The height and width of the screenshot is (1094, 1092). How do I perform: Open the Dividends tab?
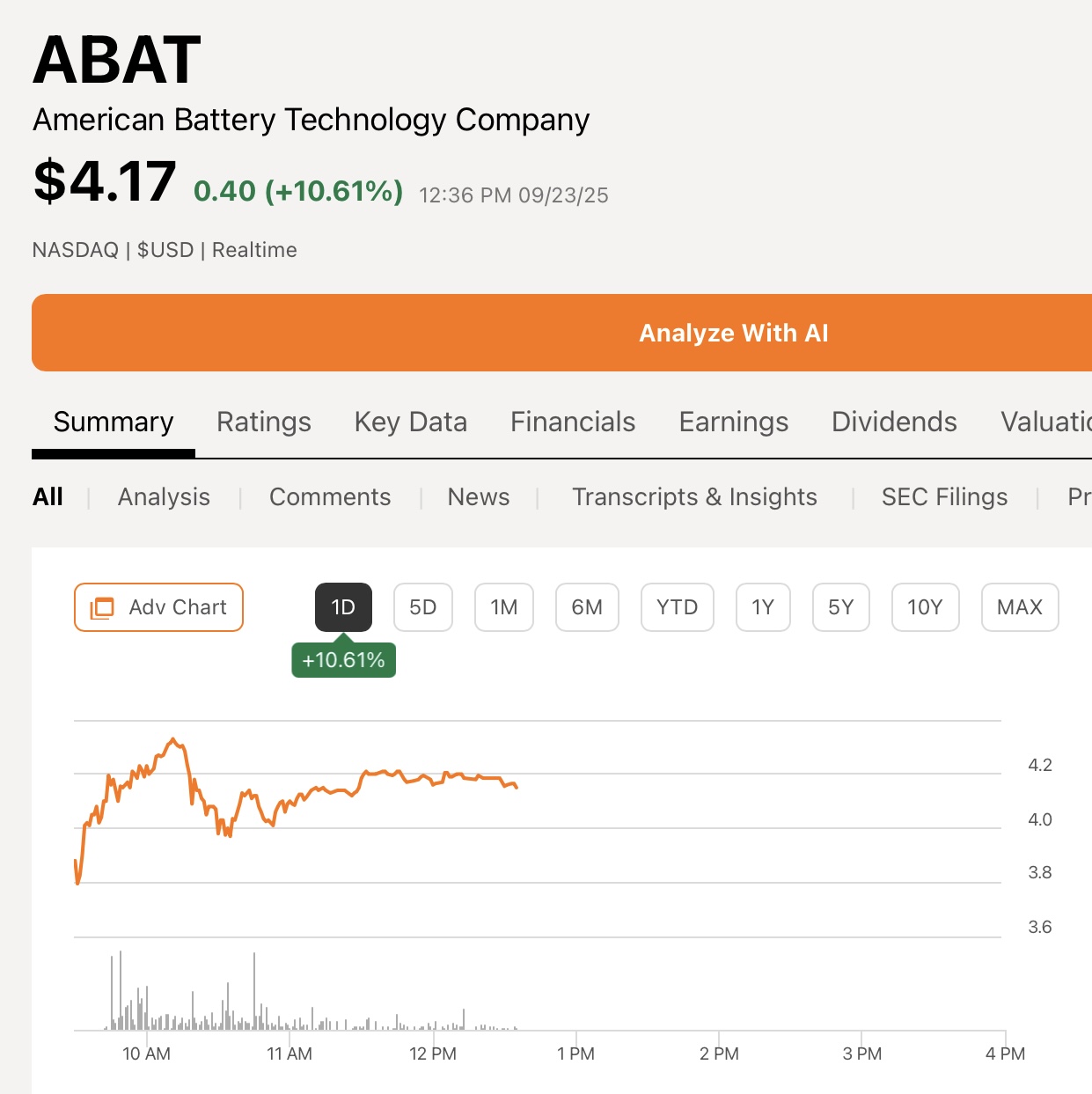pos(894,422)
